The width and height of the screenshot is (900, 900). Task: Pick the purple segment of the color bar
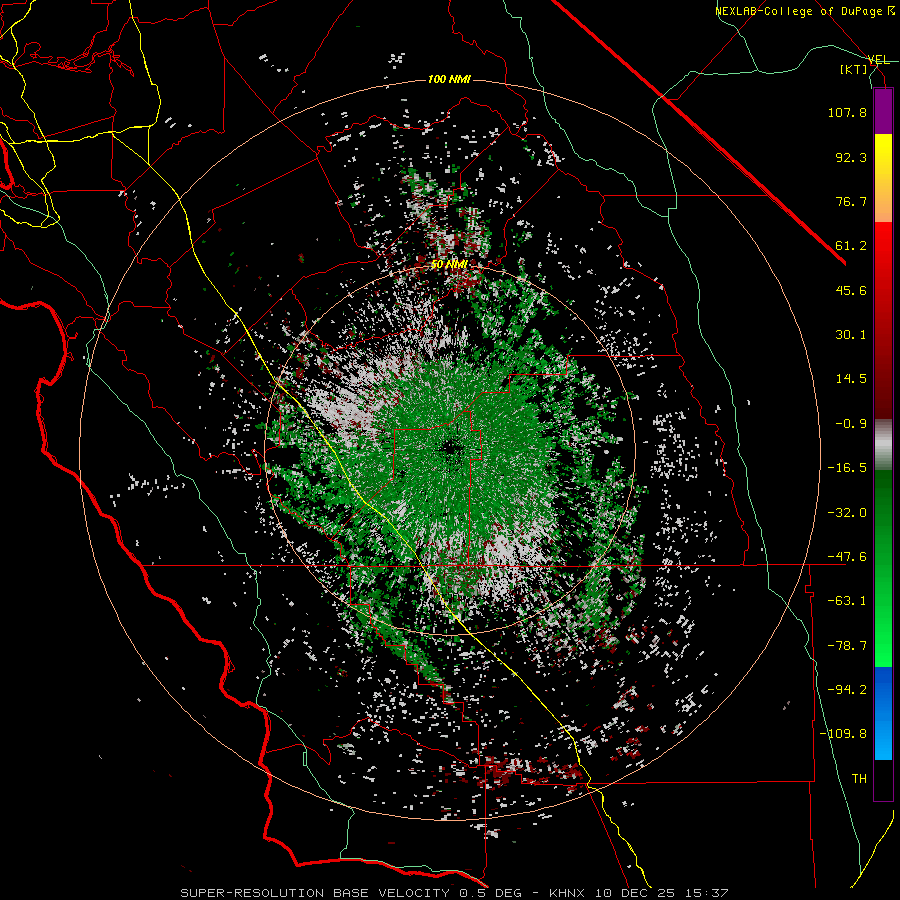pyautogui.click(x=883, y=111)
